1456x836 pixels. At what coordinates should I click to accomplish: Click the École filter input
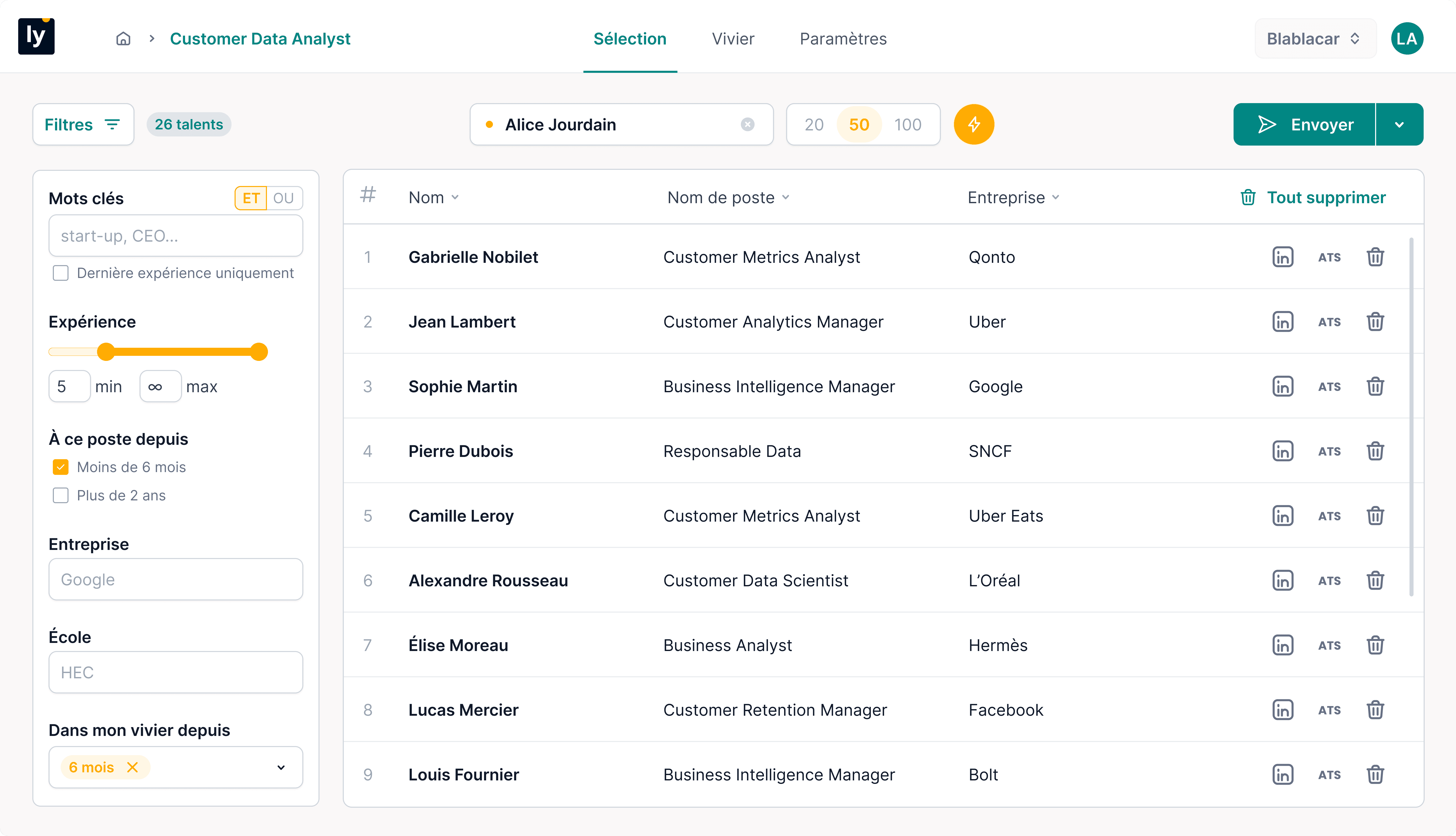(x=176, y=672)
